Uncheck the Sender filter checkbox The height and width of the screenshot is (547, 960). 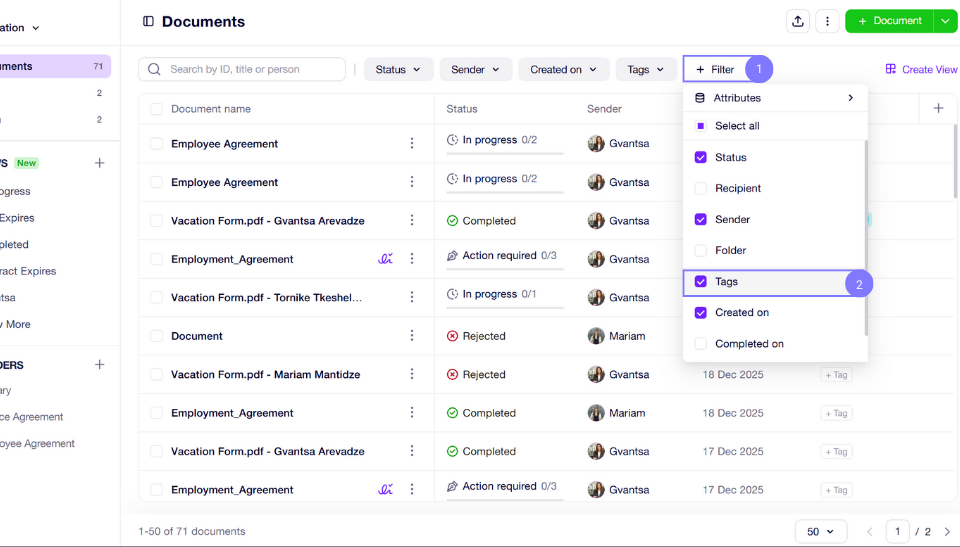(x=700, y=219)
